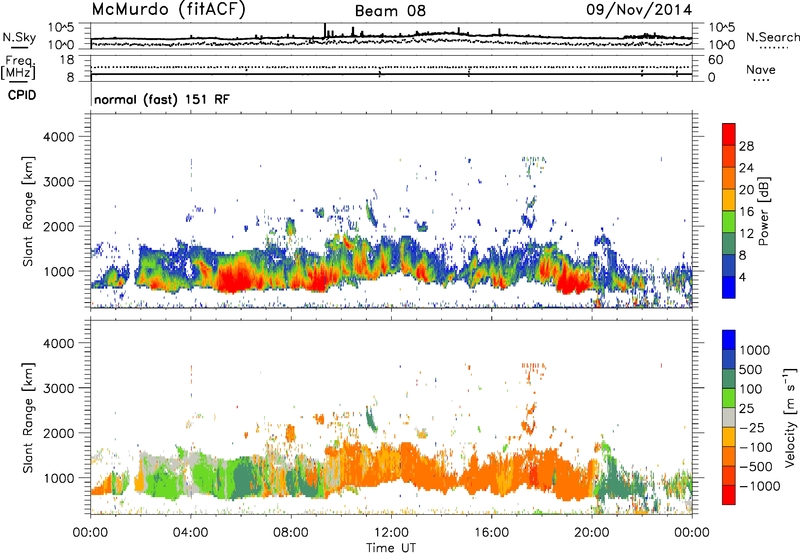The width and height of the screenshot is (800, 554).
Task: Click the top blue Velocity colorbar segment
Action: [729, 340]
